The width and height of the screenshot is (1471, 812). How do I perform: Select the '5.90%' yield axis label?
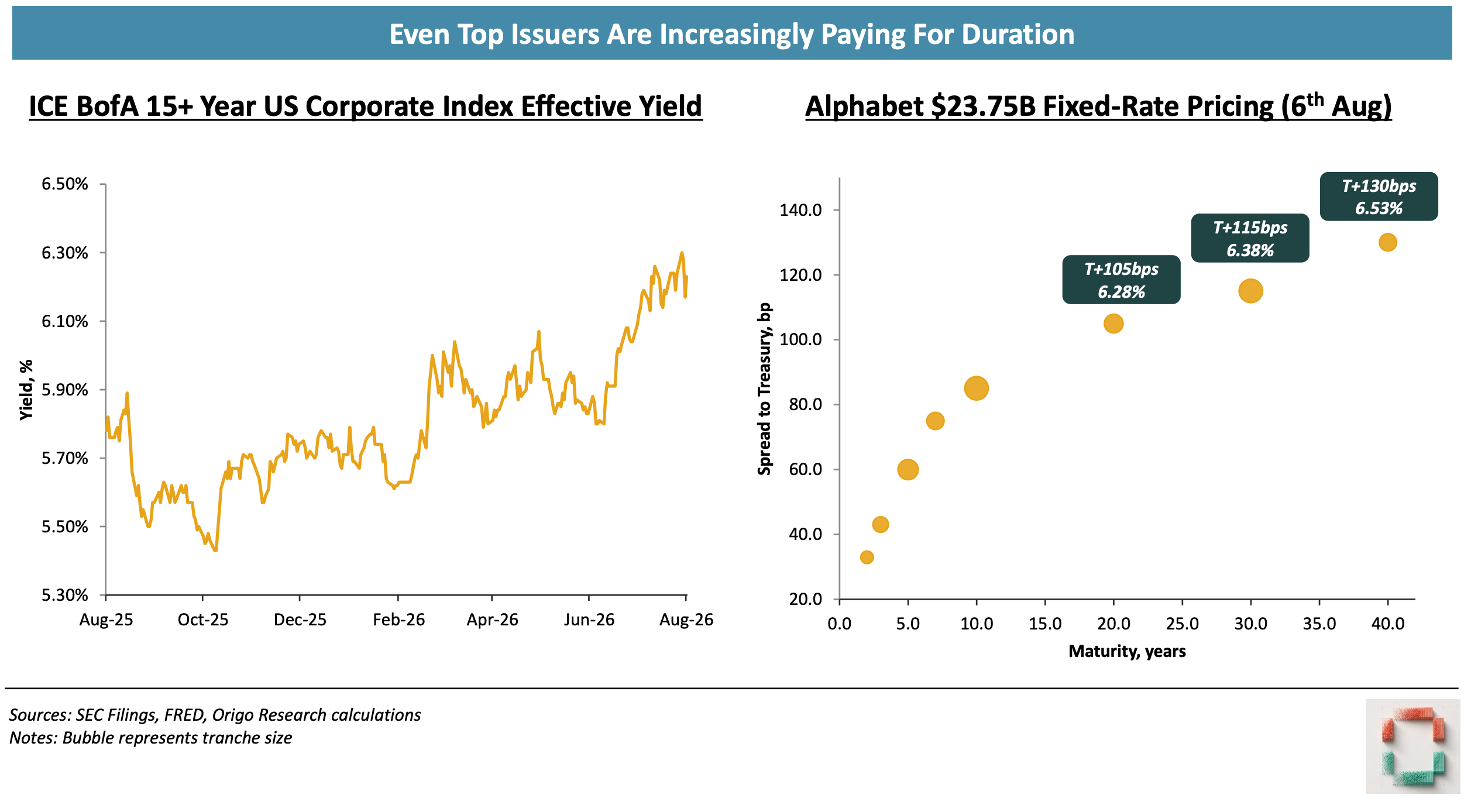tap(64, 390)
